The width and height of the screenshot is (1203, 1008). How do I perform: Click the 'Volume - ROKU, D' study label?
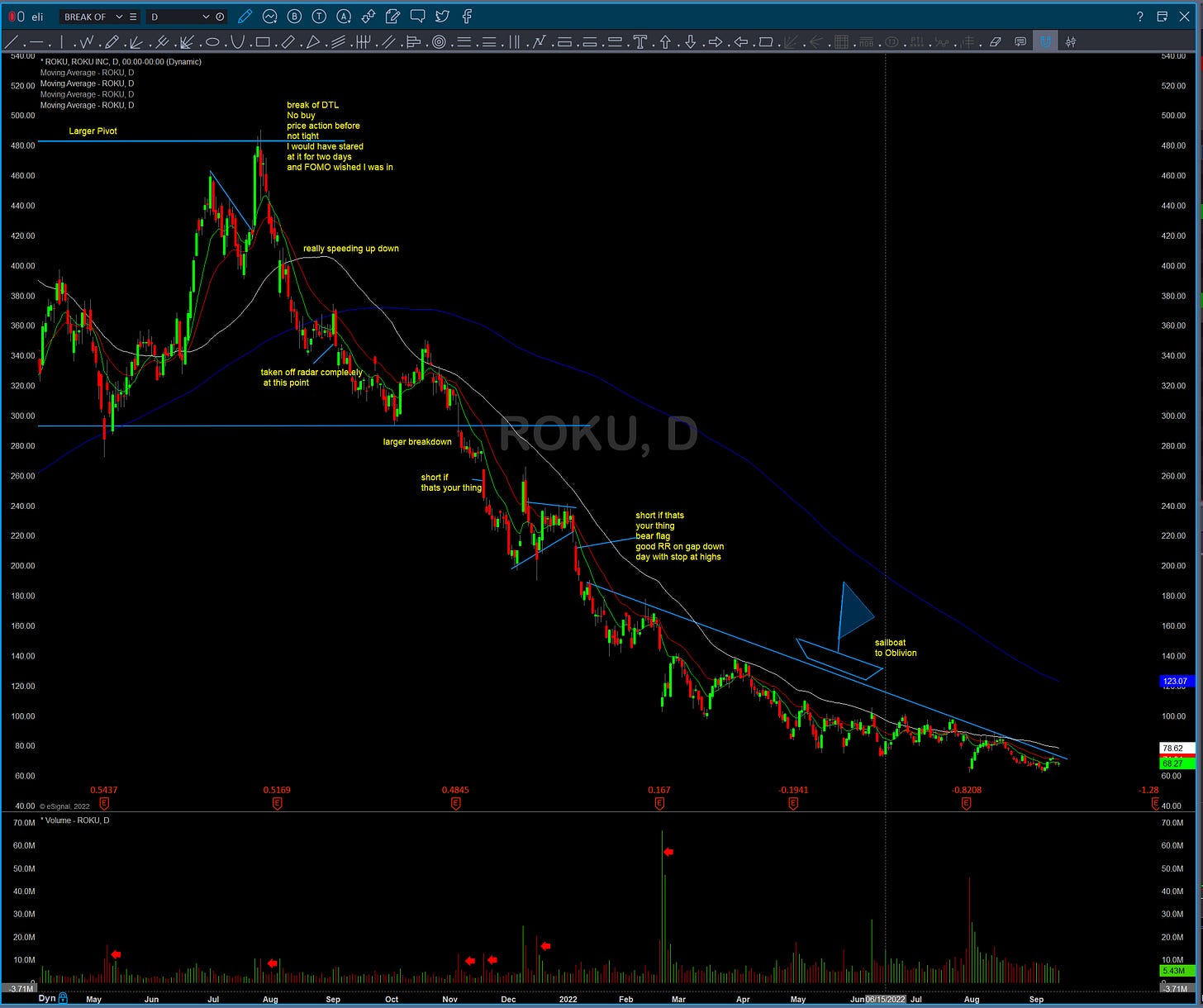76,820
